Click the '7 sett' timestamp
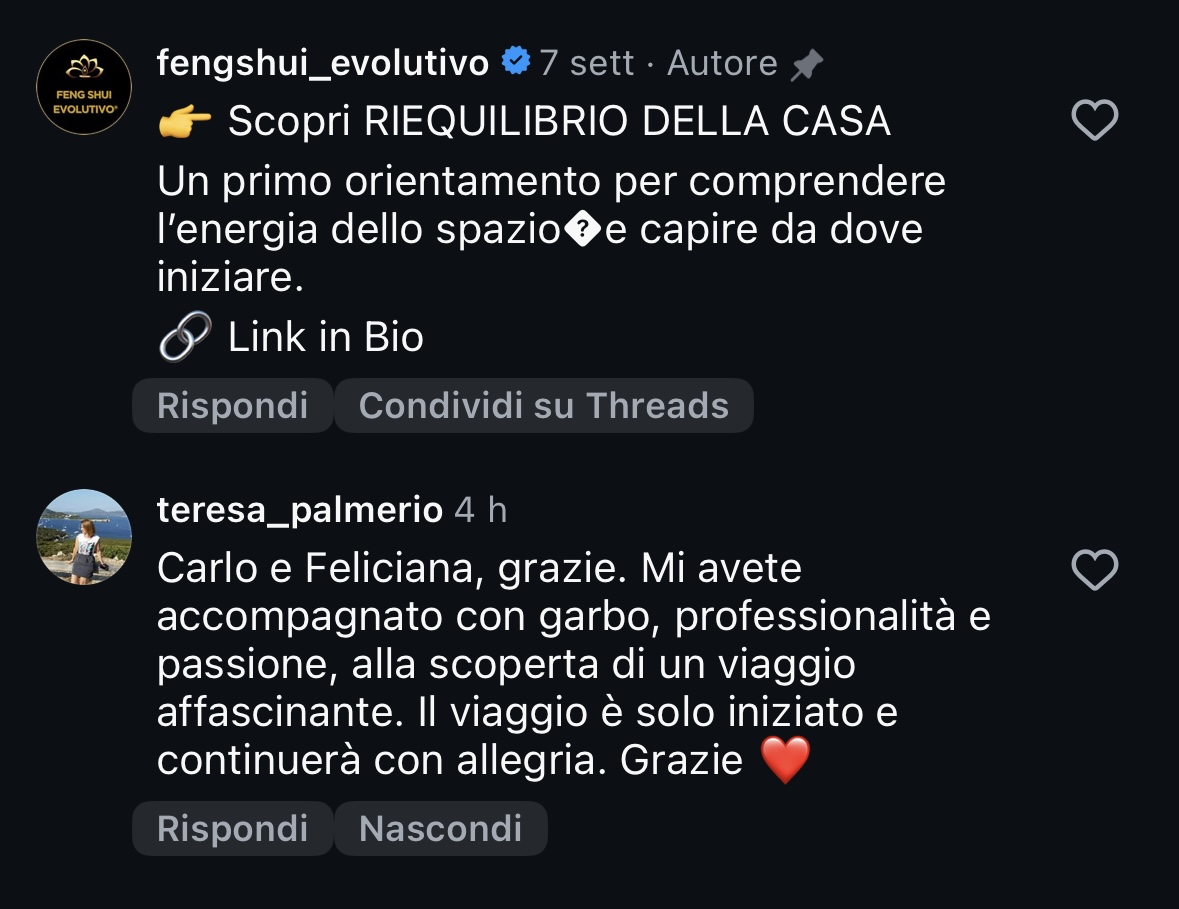Image resolution: width=1179 pixels, height=909 pixels. coord(586,63)
